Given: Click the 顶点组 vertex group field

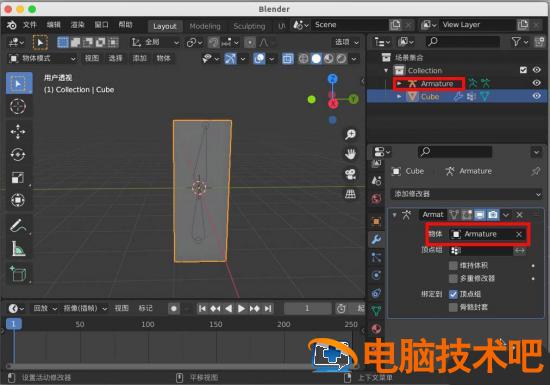Looking at the screenshot, I should pos(481,250).
